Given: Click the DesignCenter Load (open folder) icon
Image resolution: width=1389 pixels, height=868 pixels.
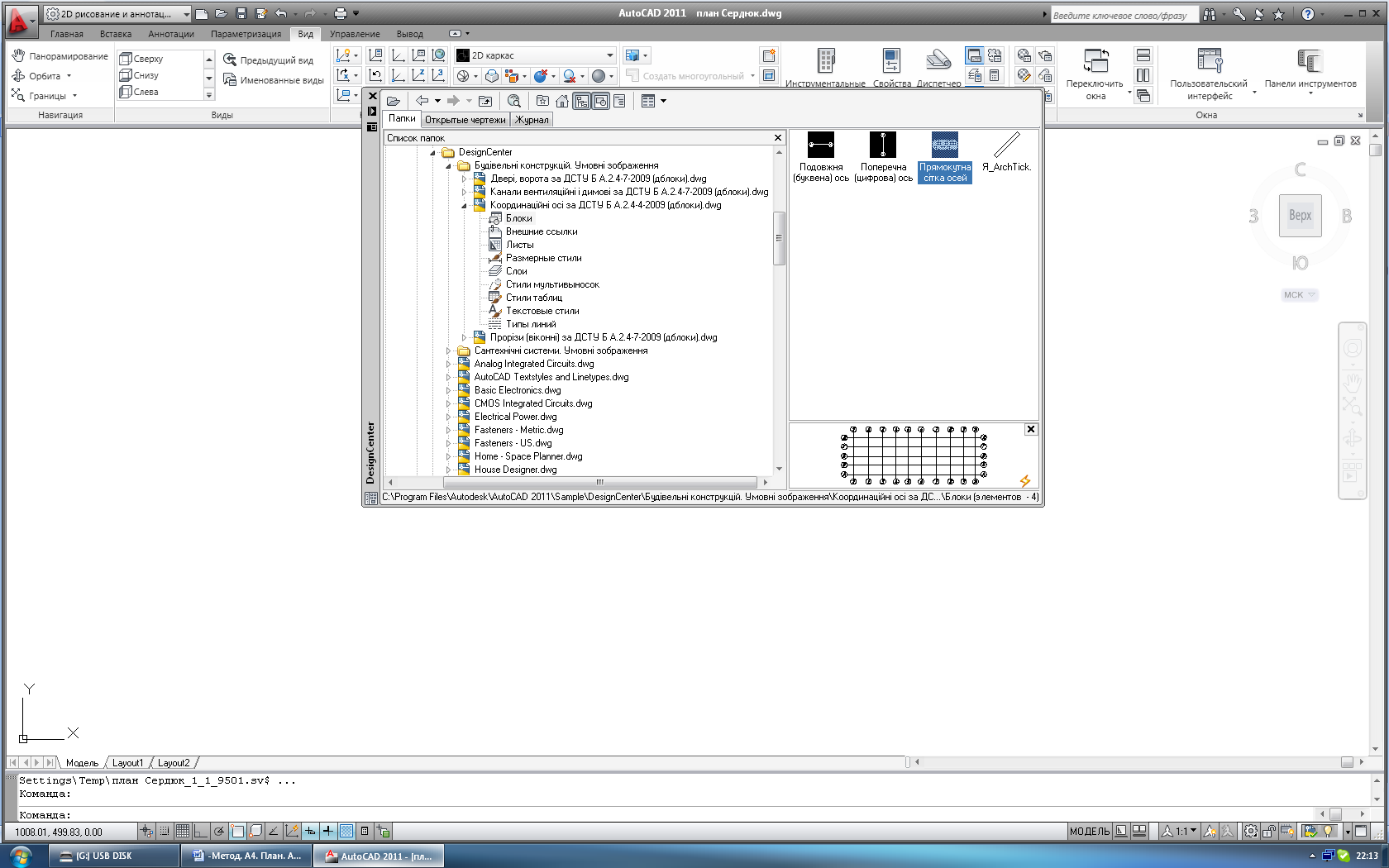Looking at the screenshot, I should click(x=394, y=101).
